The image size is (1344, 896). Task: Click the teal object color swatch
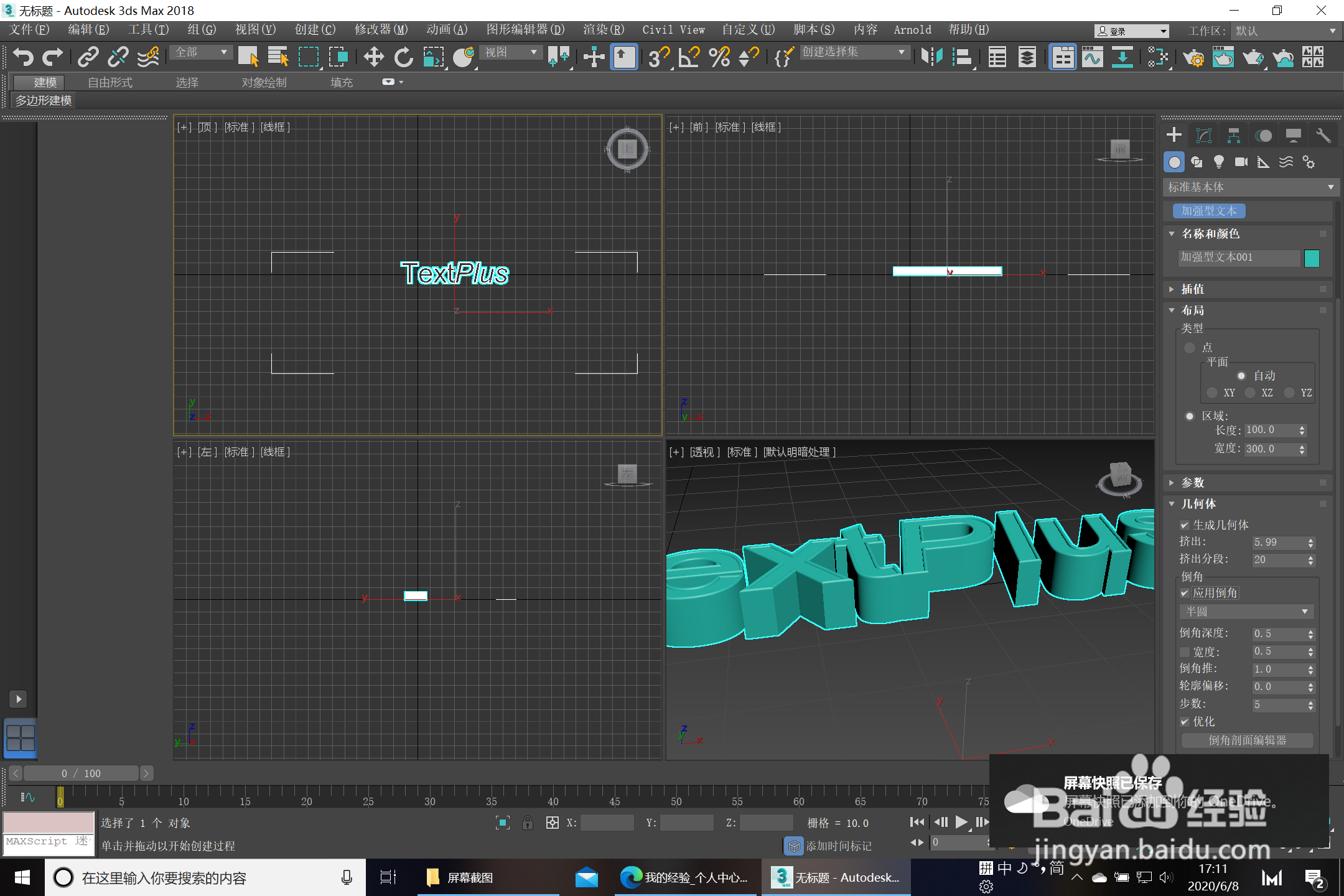click(x=1312, y=258)
